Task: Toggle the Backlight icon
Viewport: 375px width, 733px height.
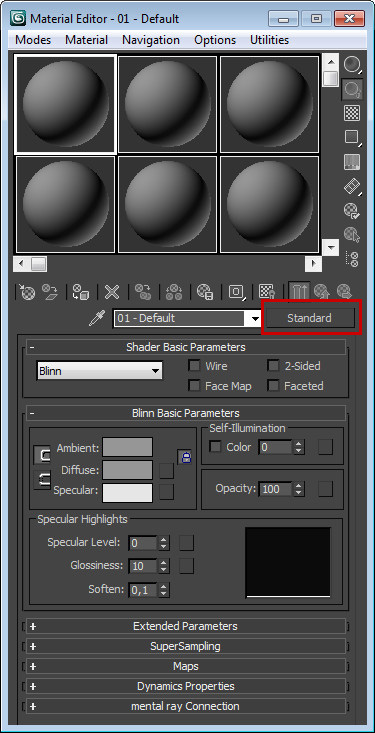Action: coord(352,89)
